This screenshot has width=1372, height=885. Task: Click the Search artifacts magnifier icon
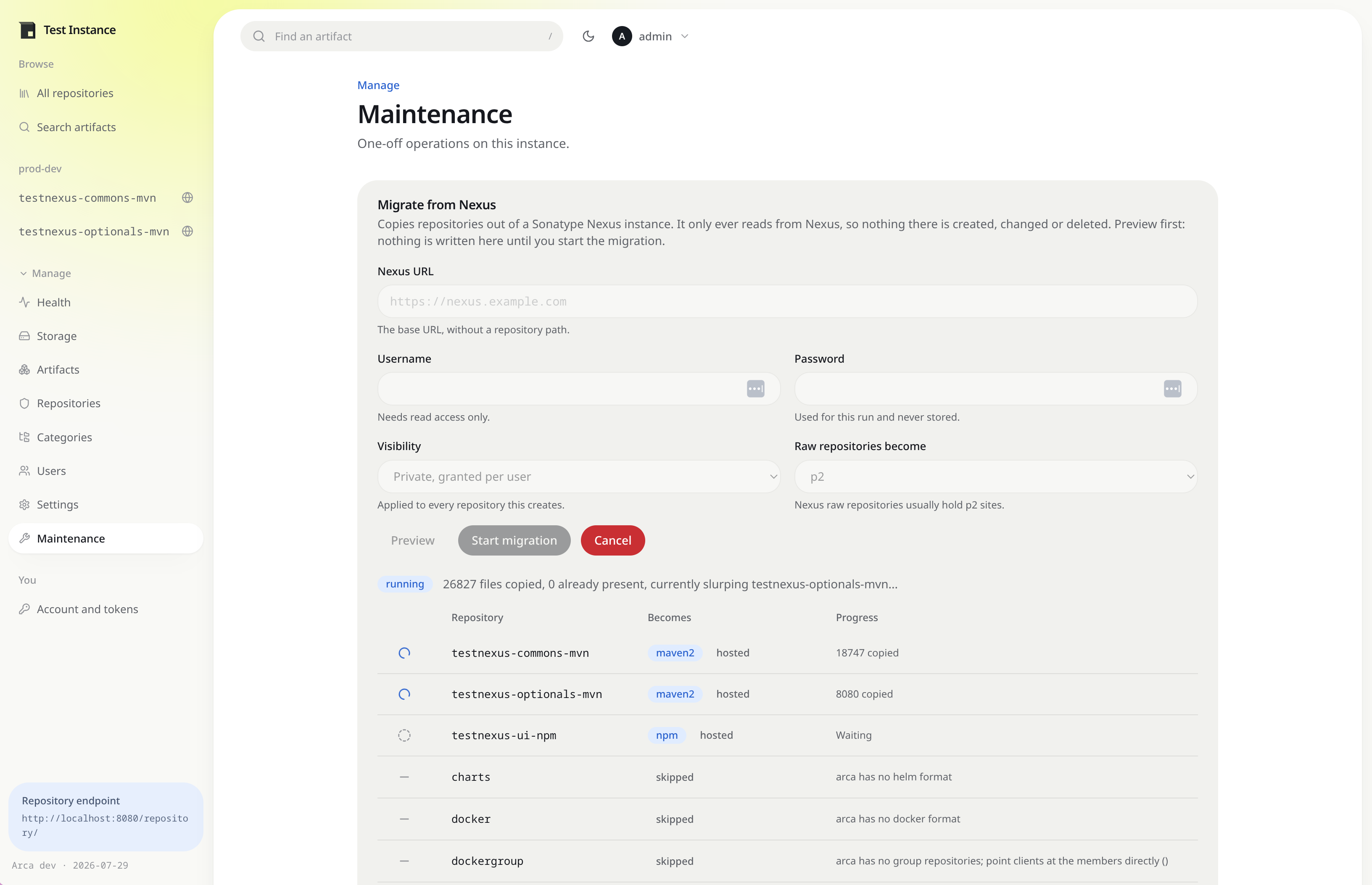point(24,127)
